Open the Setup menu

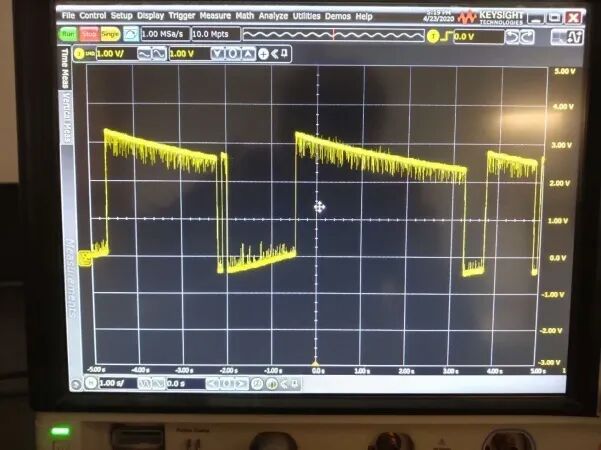[122, 16]
